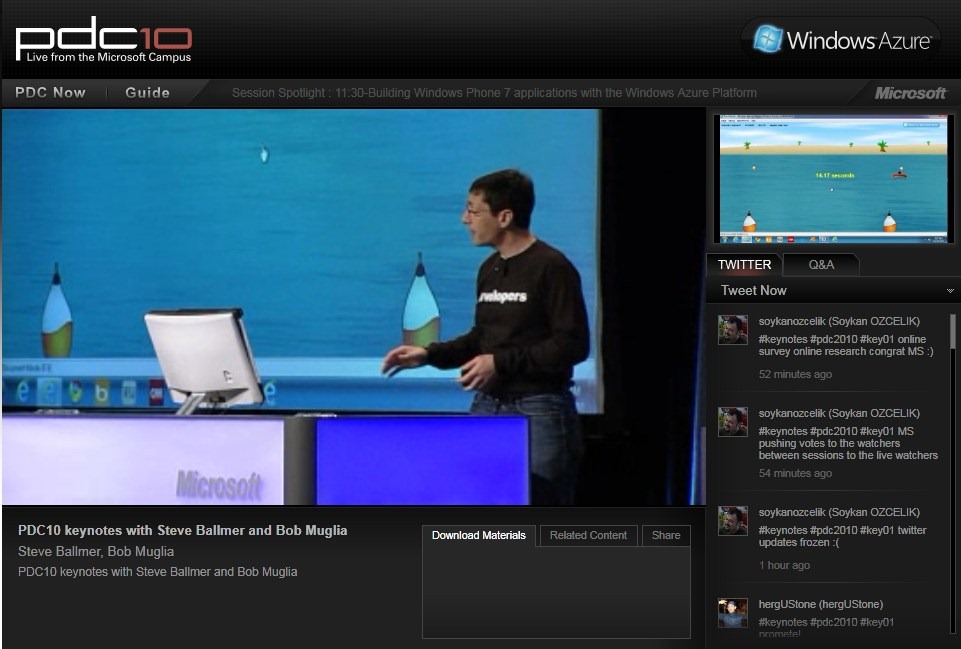Click the PDC10 logo

click(103, 40)
